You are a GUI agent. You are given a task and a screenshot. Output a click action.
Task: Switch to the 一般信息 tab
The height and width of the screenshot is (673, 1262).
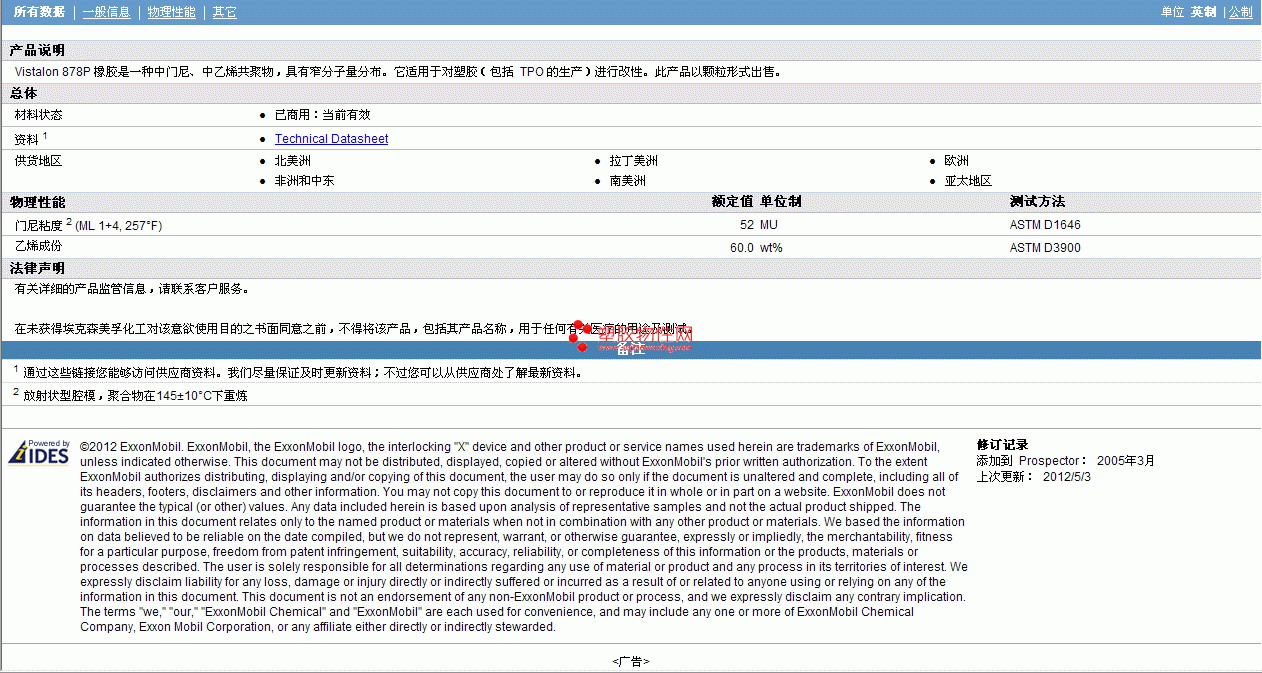[x=106, y=12]
